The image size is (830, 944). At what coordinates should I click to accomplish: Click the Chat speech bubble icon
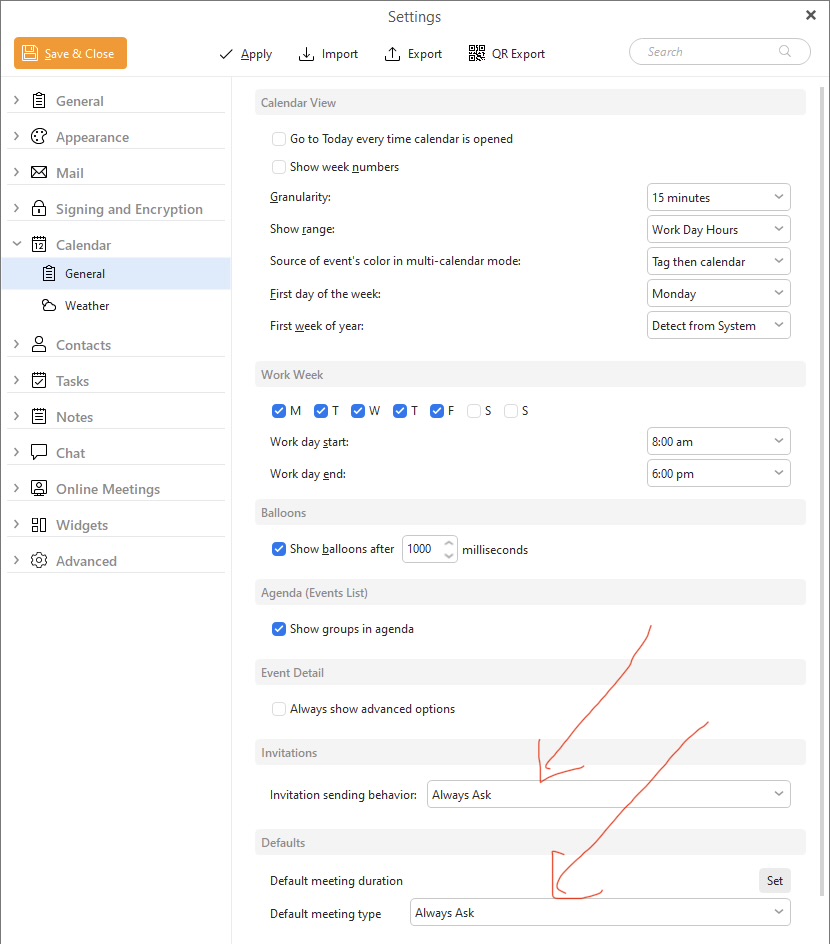39,453
